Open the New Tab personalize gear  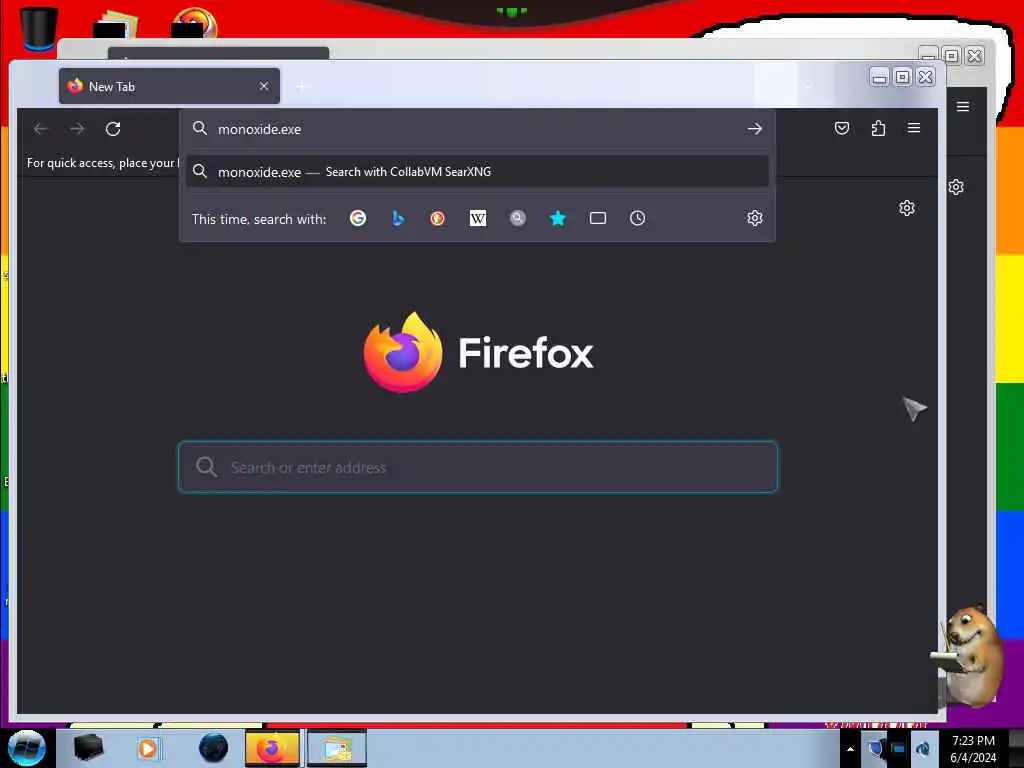tap(906, 208)
